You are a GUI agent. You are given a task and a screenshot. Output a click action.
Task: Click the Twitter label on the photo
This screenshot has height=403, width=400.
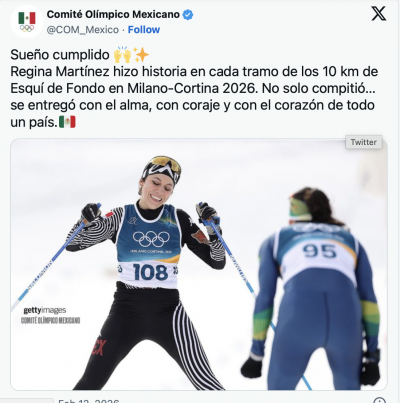coord(364,142)
